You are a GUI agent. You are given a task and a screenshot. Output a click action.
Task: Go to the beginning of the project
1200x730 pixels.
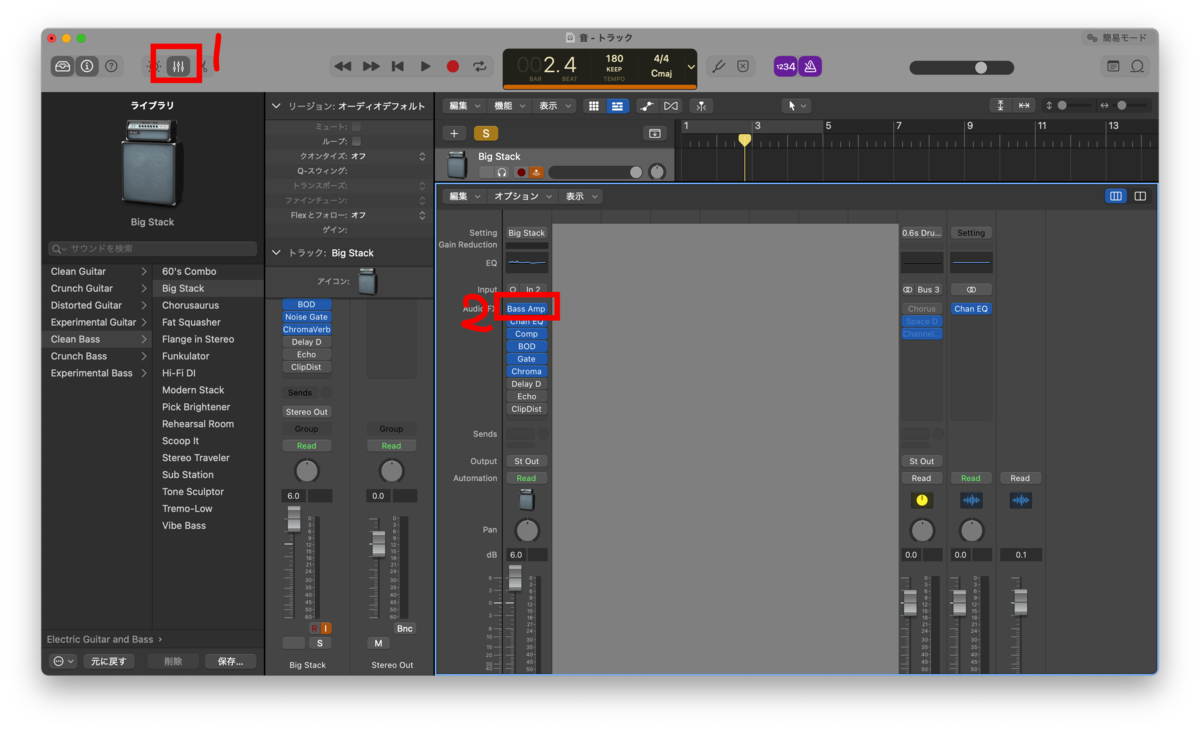[x=398, y=66]
